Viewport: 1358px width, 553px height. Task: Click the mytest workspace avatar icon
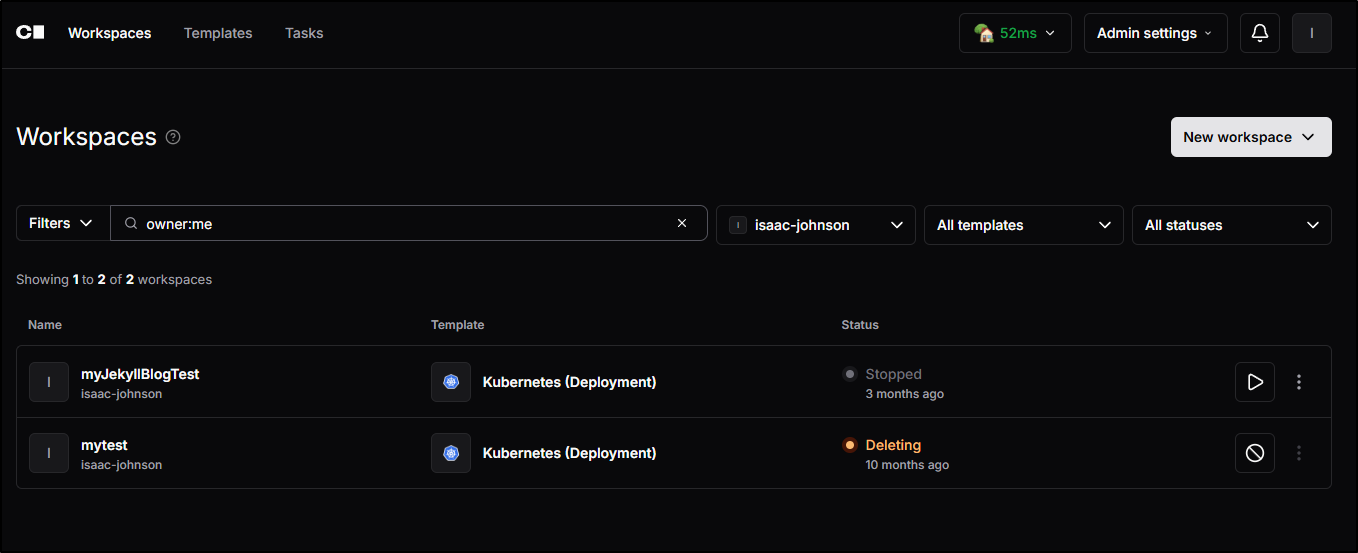point(49,453)
